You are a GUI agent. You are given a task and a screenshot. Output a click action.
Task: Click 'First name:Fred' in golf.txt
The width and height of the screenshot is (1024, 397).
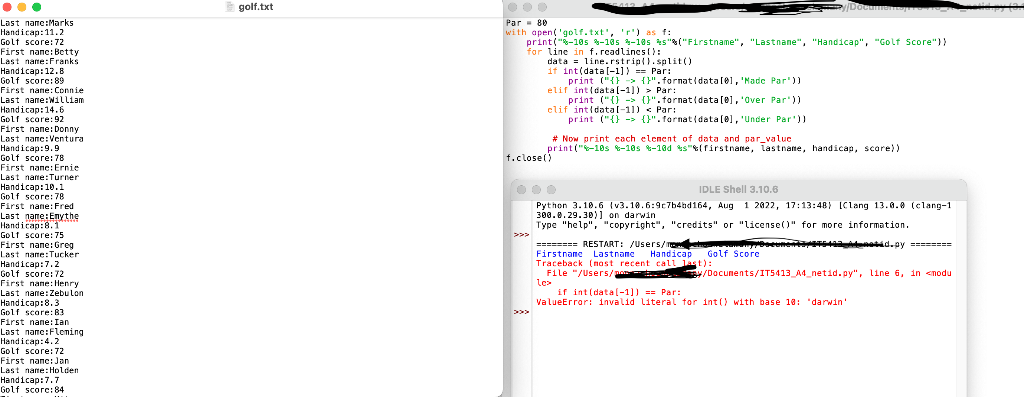(37, 206)
